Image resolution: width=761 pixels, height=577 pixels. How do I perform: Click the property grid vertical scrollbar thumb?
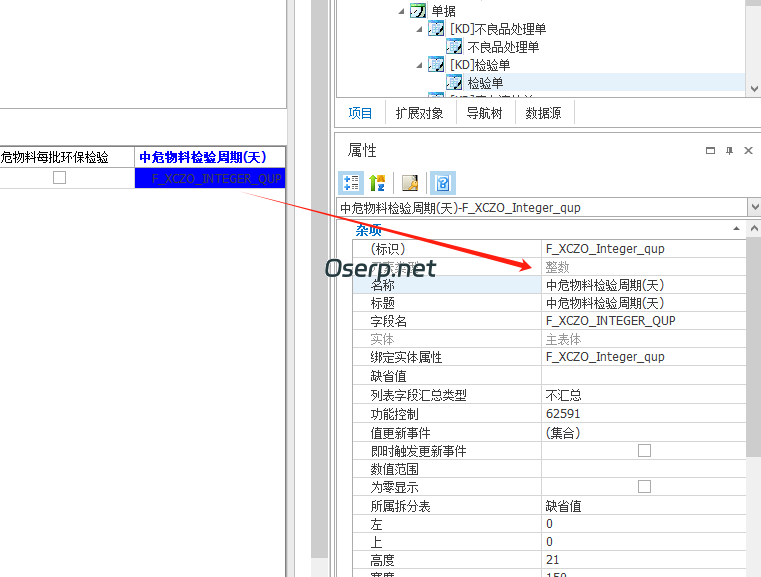(754, 346)
